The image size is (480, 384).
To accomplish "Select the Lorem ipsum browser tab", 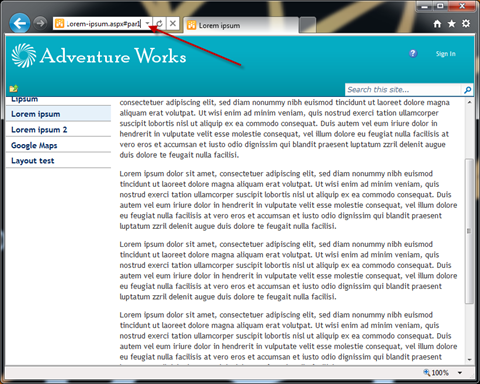I will coord(241,25).
